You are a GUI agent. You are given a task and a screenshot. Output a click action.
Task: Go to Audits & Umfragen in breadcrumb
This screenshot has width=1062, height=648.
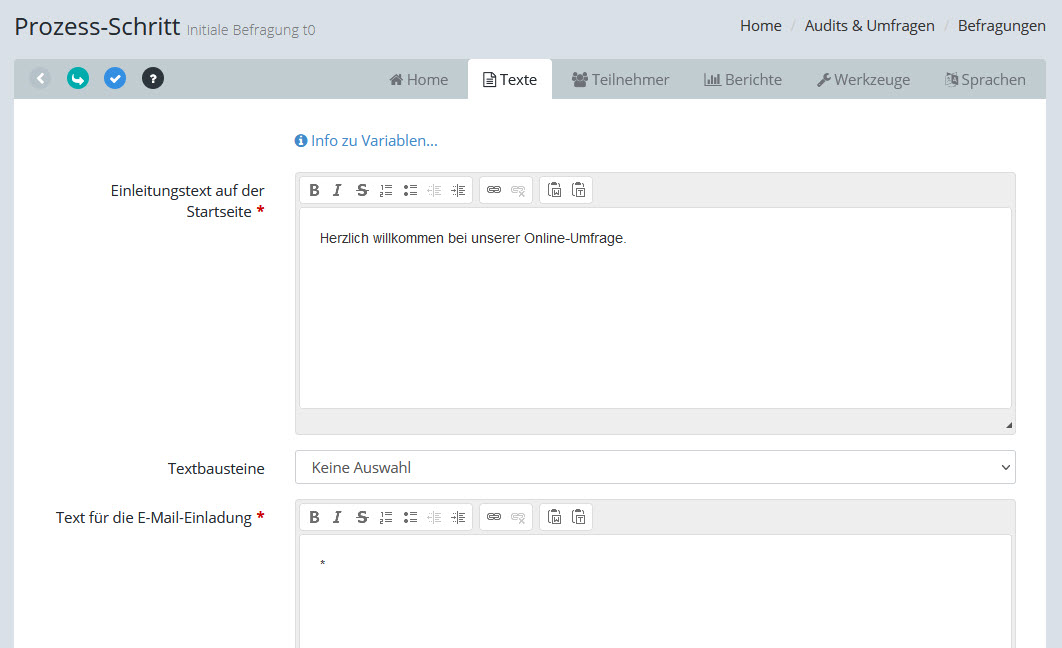coord(869,26)
